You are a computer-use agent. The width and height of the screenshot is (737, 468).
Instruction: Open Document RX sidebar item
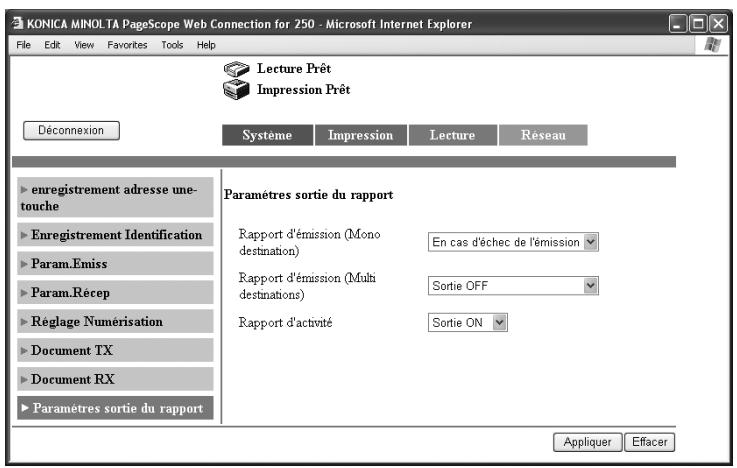(115, 379)
